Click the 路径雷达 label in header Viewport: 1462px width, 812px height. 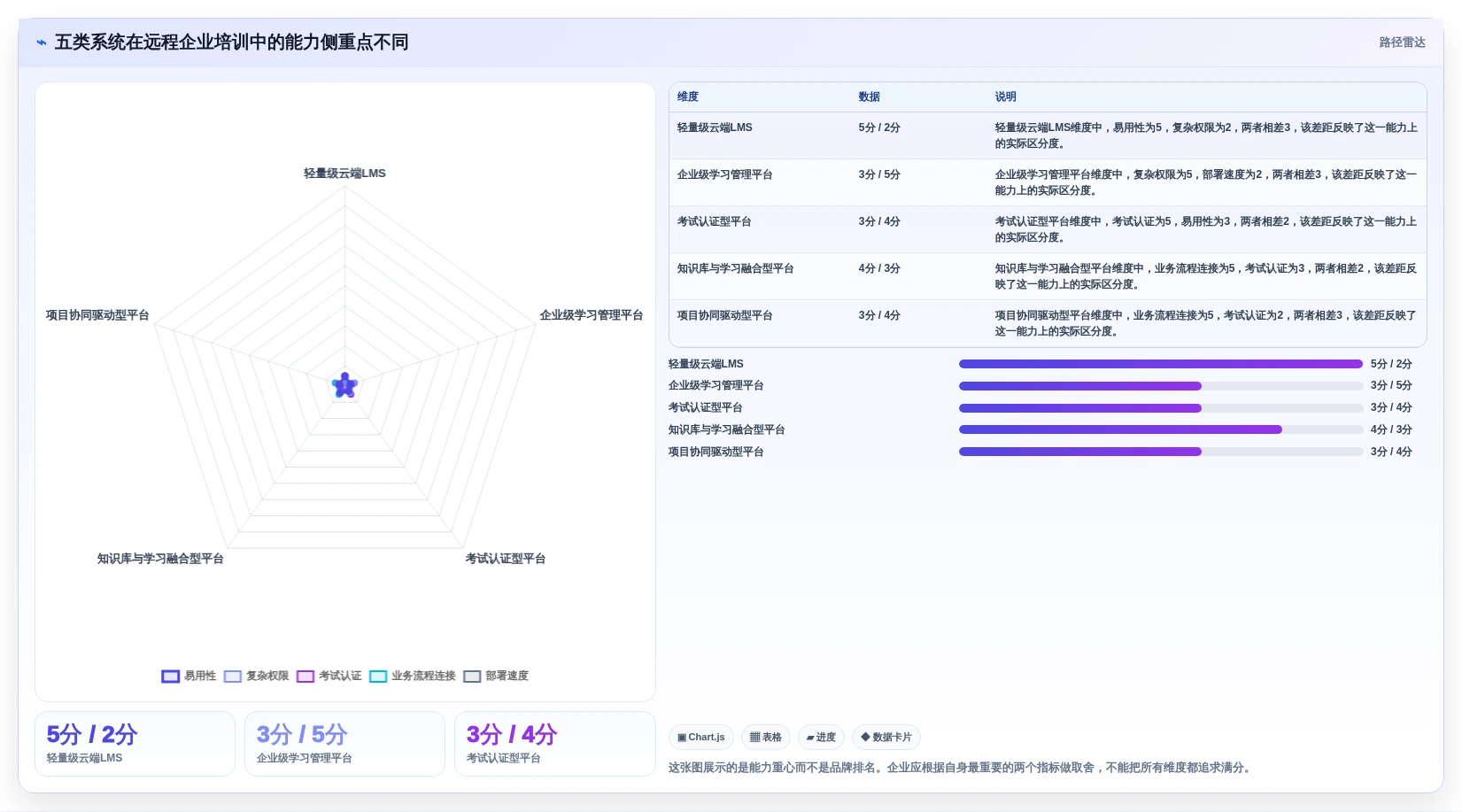point(1402,43)
